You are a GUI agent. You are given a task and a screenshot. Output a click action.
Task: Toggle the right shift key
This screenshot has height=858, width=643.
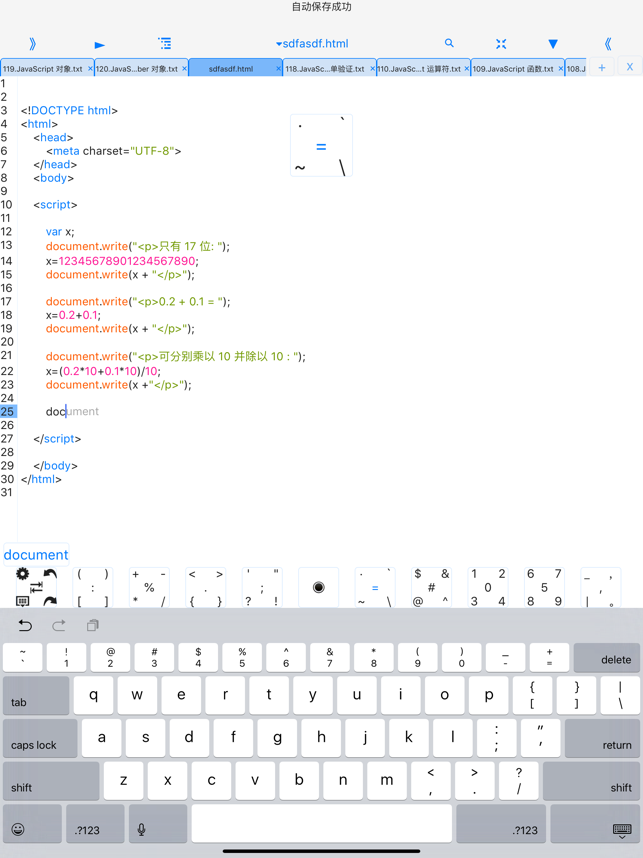(x=591, y=781)
